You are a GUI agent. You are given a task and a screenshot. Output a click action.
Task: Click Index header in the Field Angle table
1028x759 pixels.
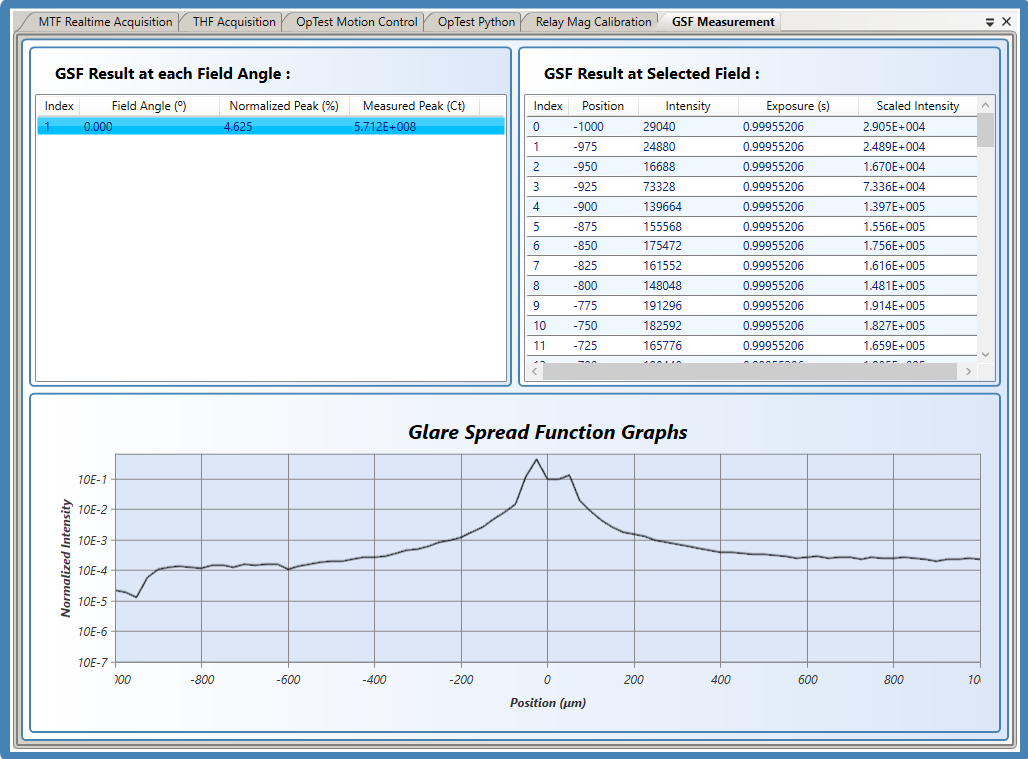point(59,106)
